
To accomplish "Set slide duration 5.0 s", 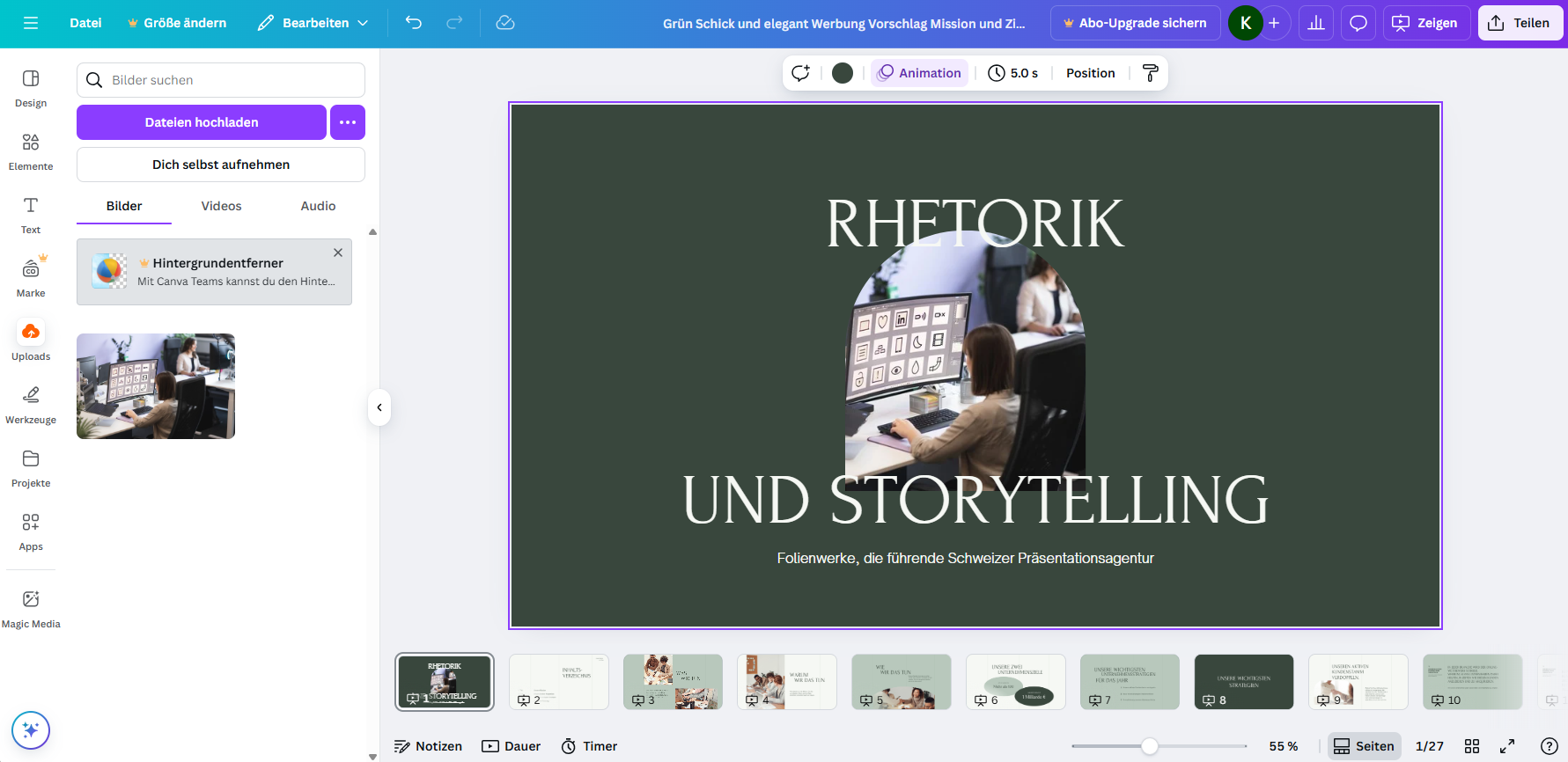I will pyautogui.click(x=1012, y=73).
